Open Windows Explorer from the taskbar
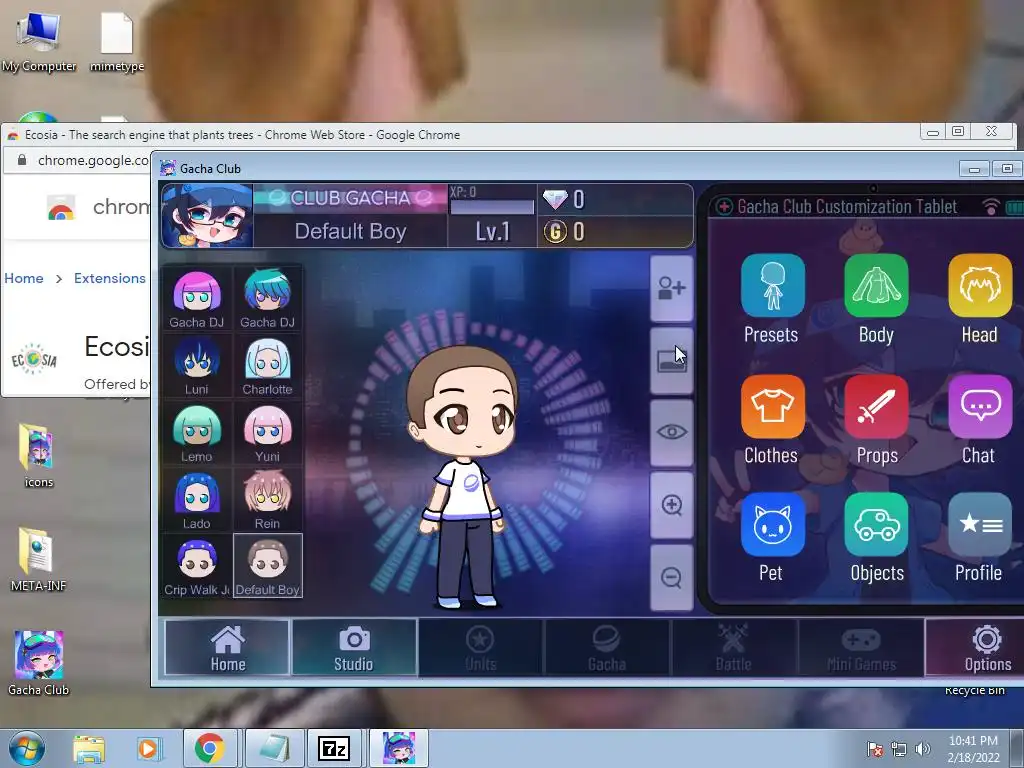The height and width of the screenshot is (768, 1024). [89, 749]
